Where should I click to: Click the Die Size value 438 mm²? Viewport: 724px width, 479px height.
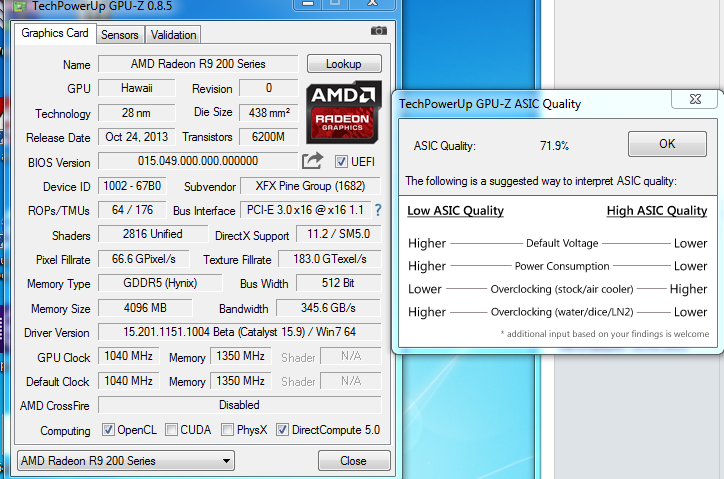[269, 113]
